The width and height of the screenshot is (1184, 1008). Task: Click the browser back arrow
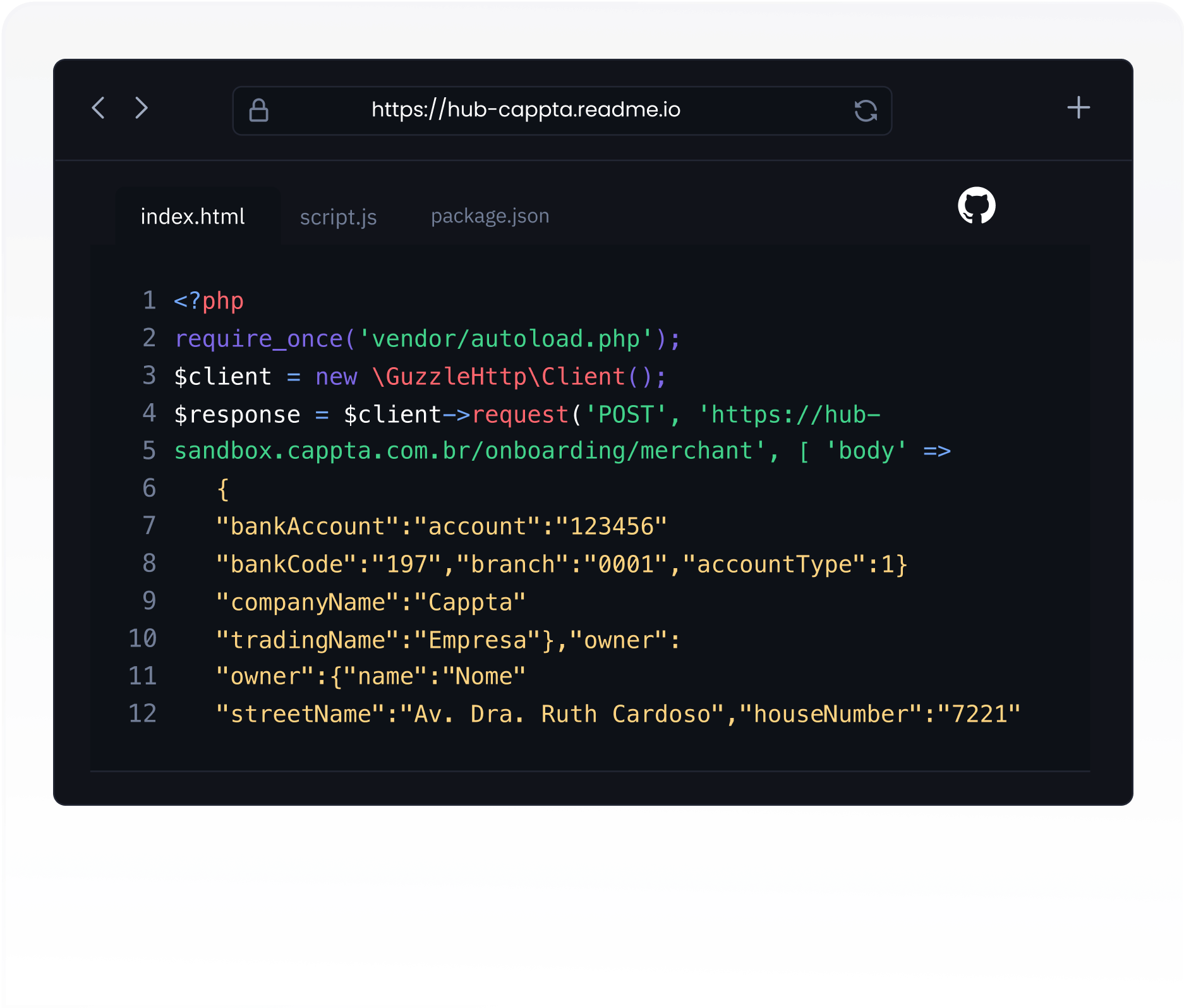(x=99, y=108)
